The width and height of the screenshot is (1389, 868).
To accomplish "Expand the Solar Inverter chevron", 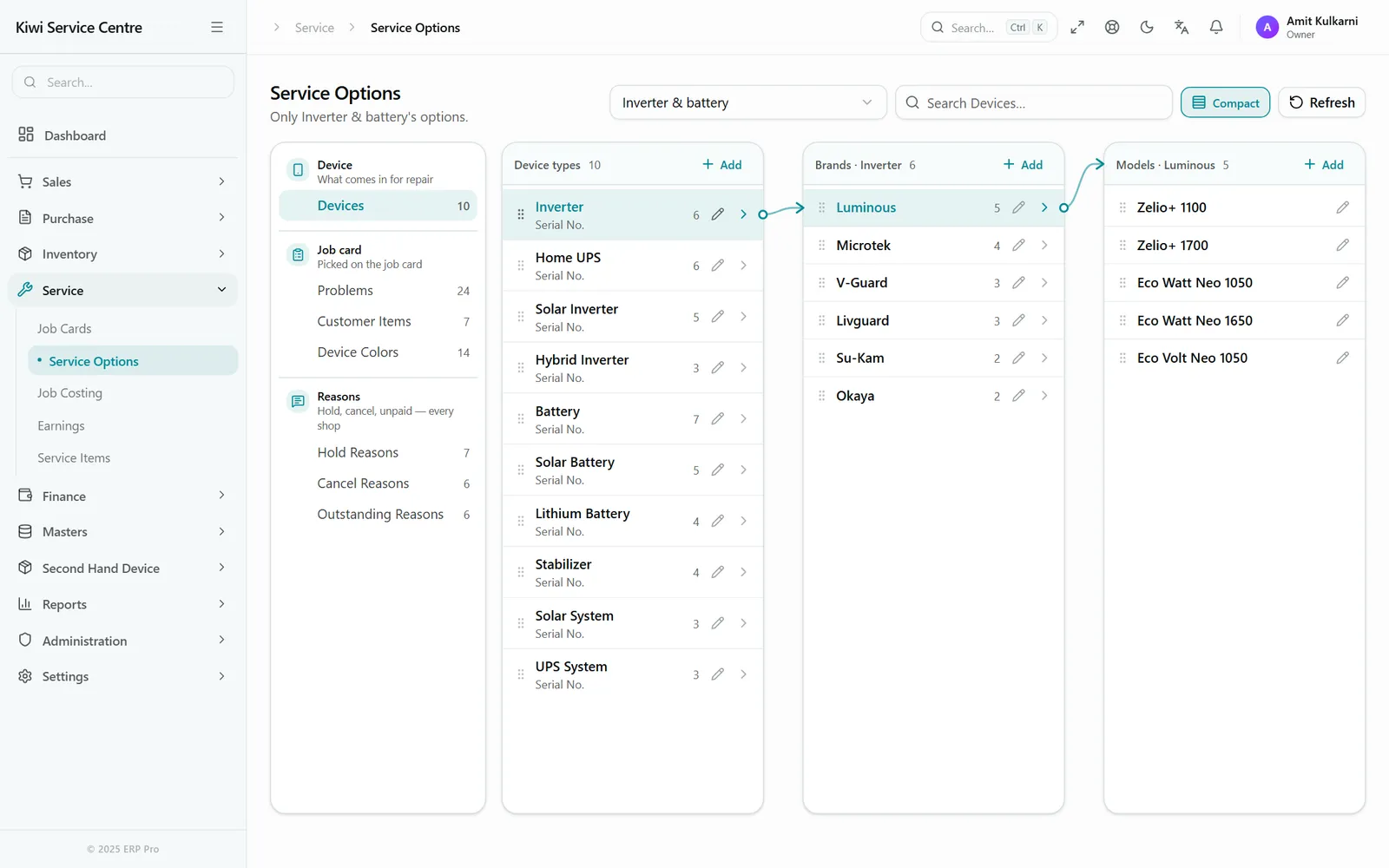I will pos(744,317).
